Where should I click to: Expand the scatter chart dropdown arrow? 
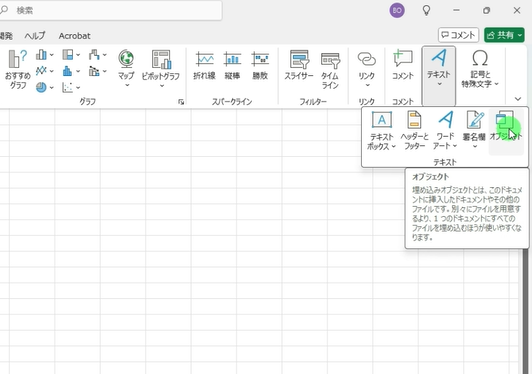tap(78, 88)
